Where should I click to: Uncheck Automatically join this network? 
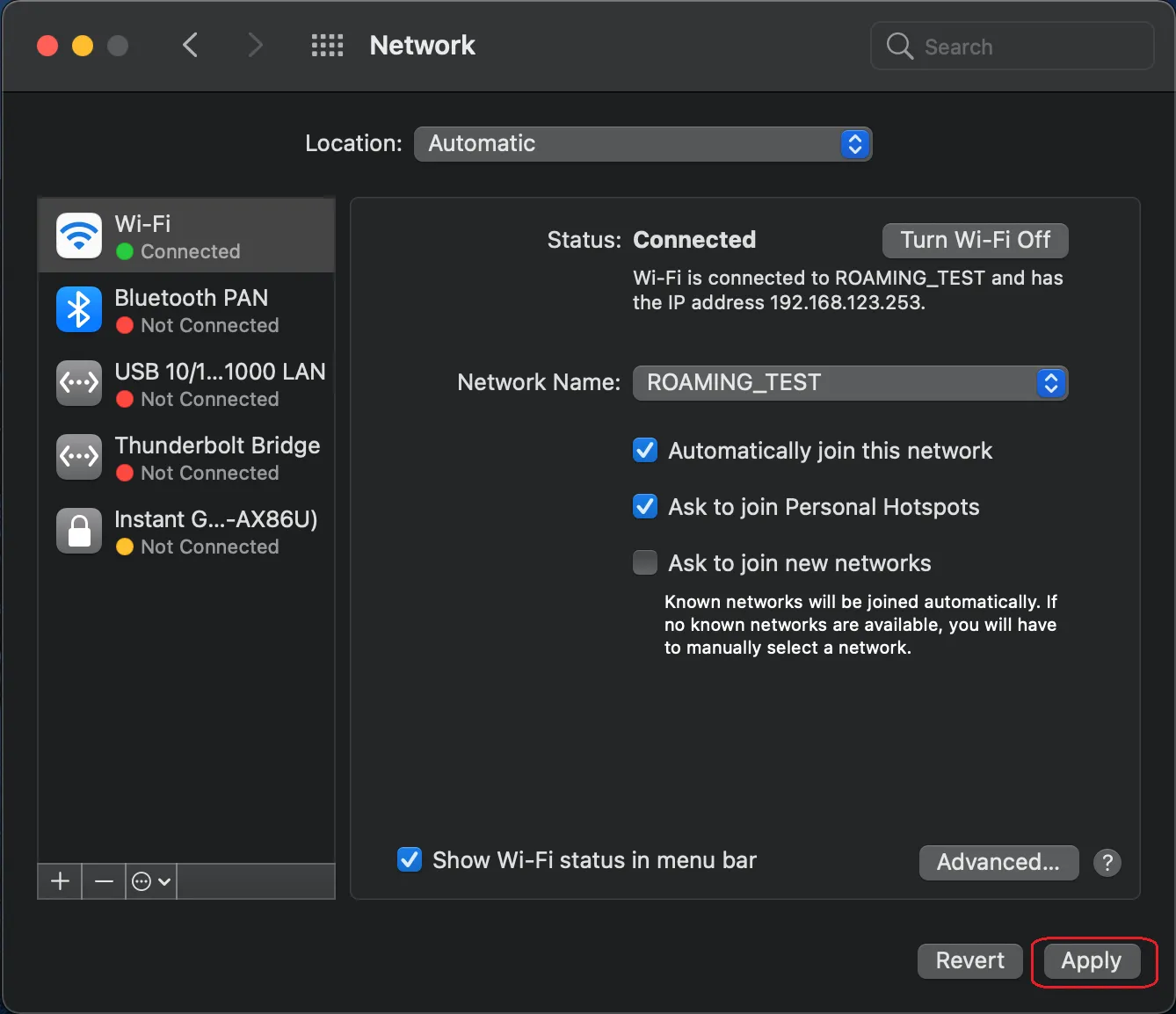[x=645, y=451]
